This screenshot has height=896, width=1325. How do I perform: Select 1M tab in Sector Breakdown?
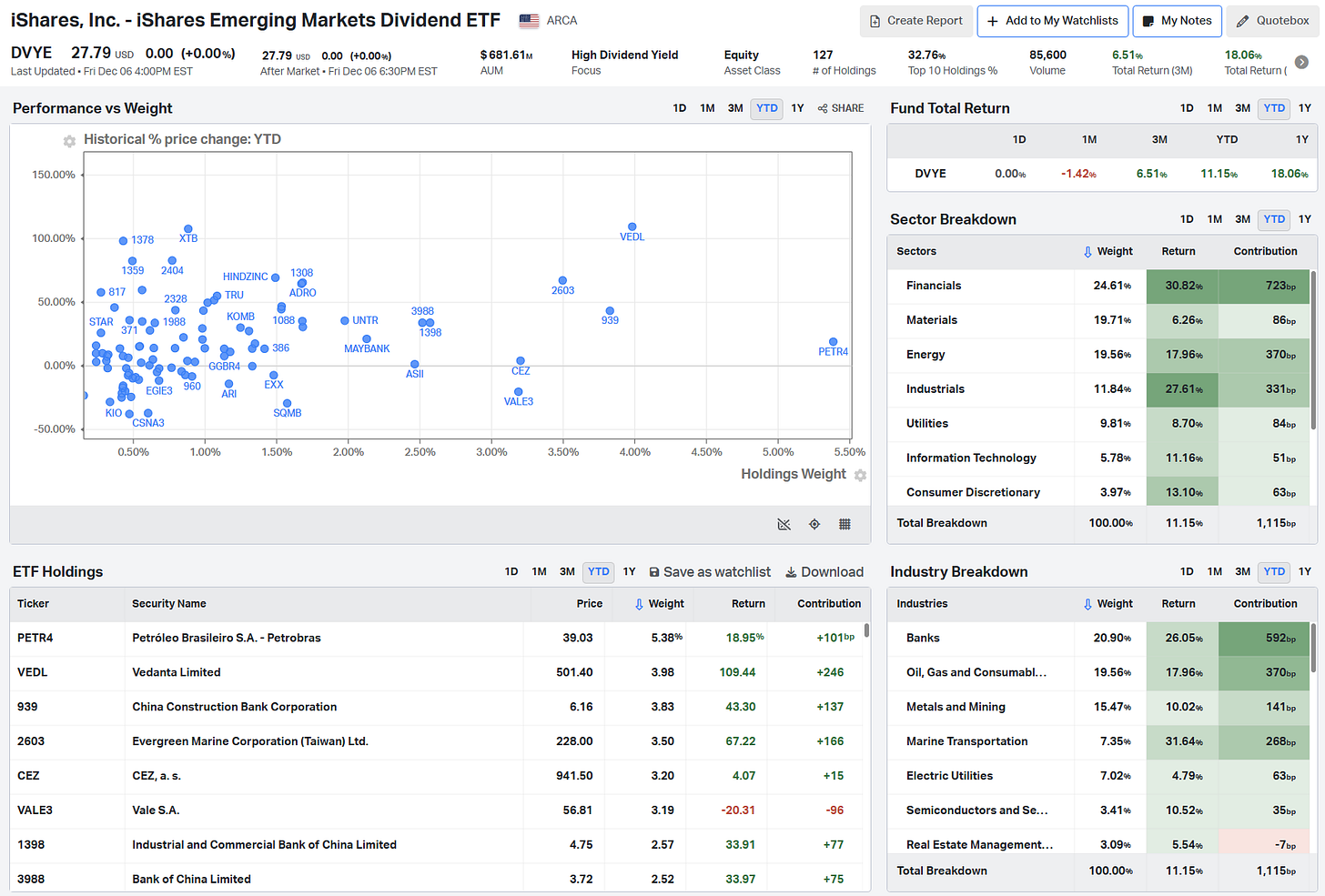(x=1215, y=219)
